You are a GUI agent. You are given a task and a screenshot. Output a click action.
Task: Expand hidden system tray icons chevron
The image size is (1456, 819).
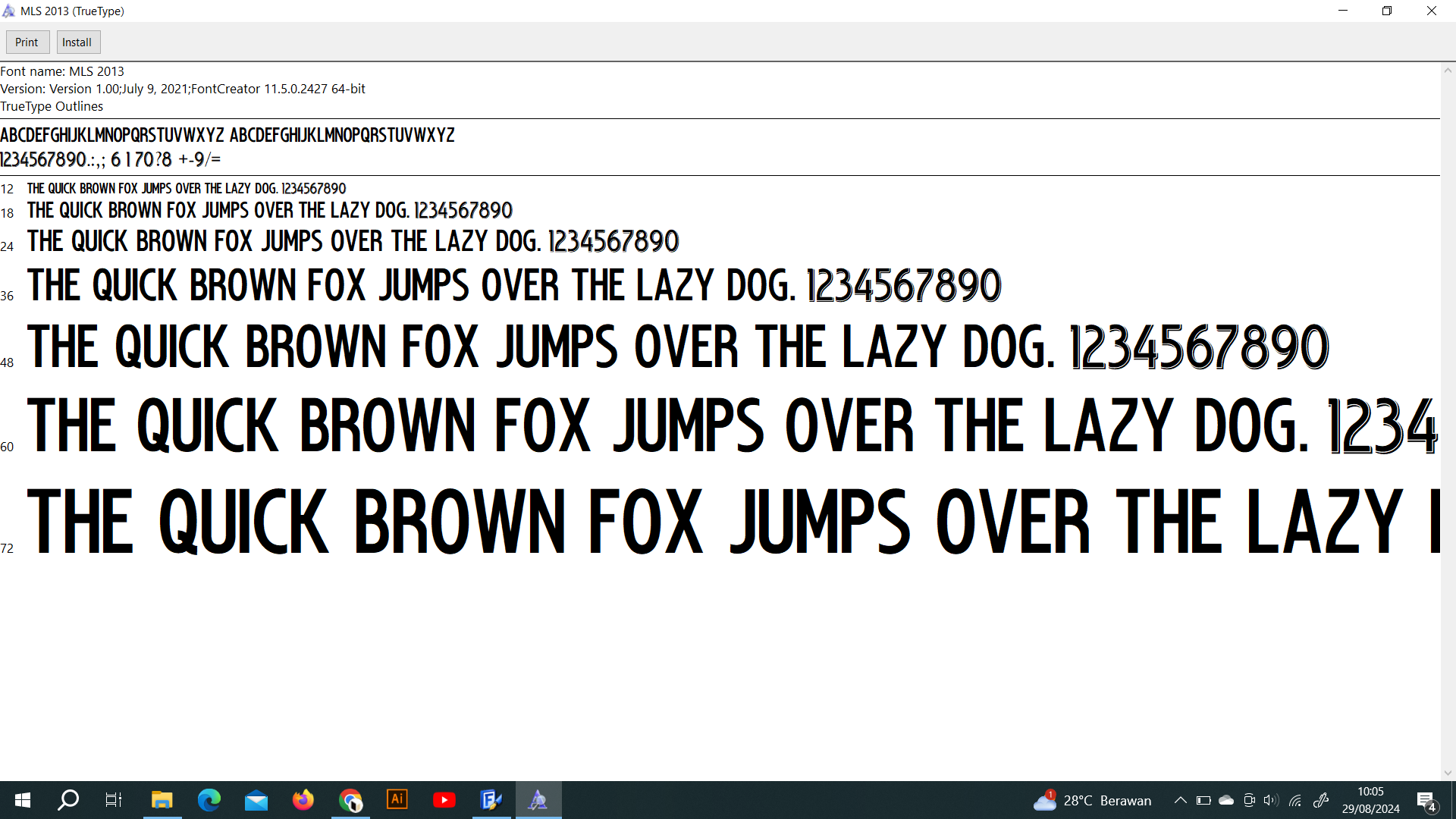click(x=1181, y=800)
